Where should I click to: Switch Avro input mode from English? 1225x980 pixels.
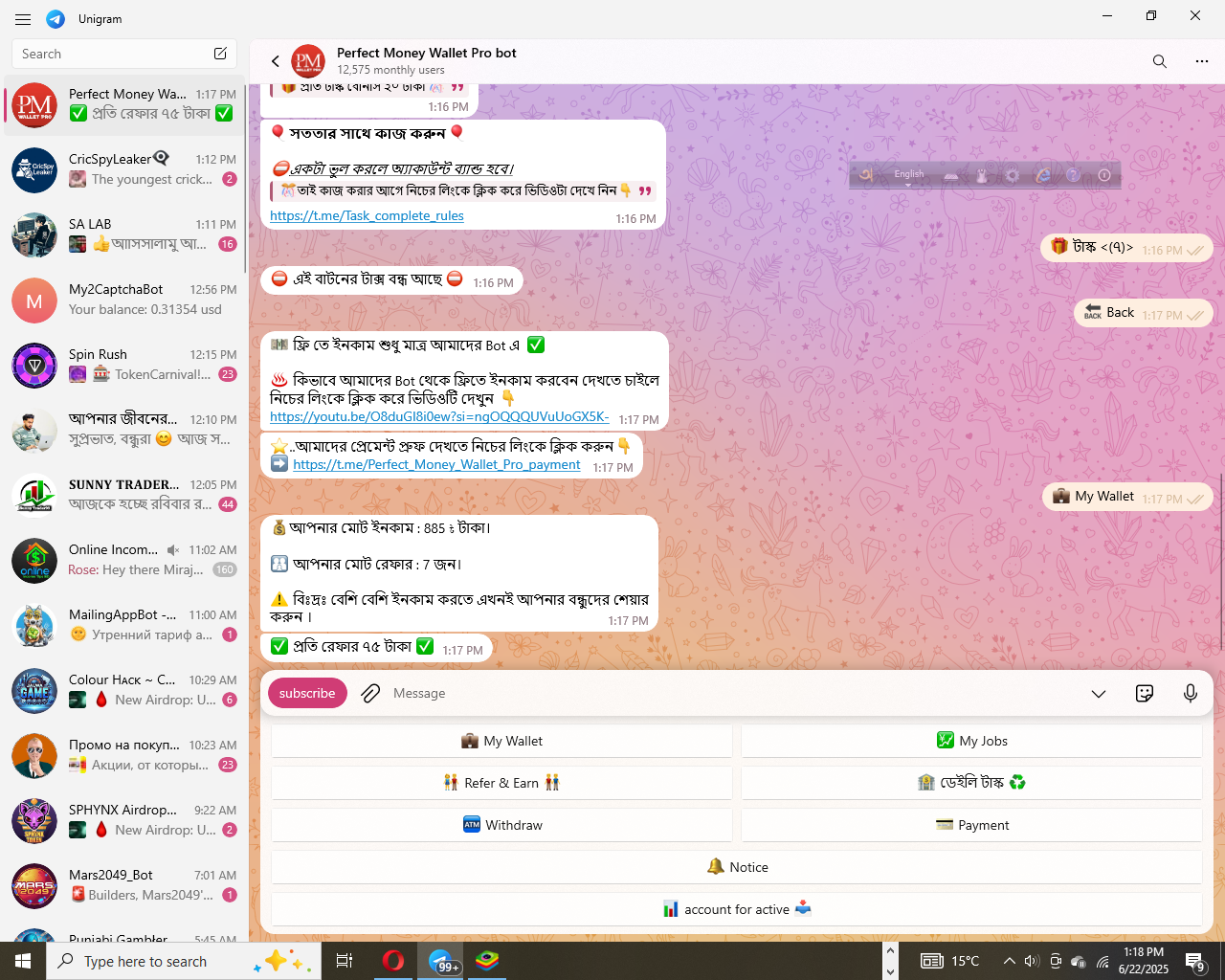(909, 174)
